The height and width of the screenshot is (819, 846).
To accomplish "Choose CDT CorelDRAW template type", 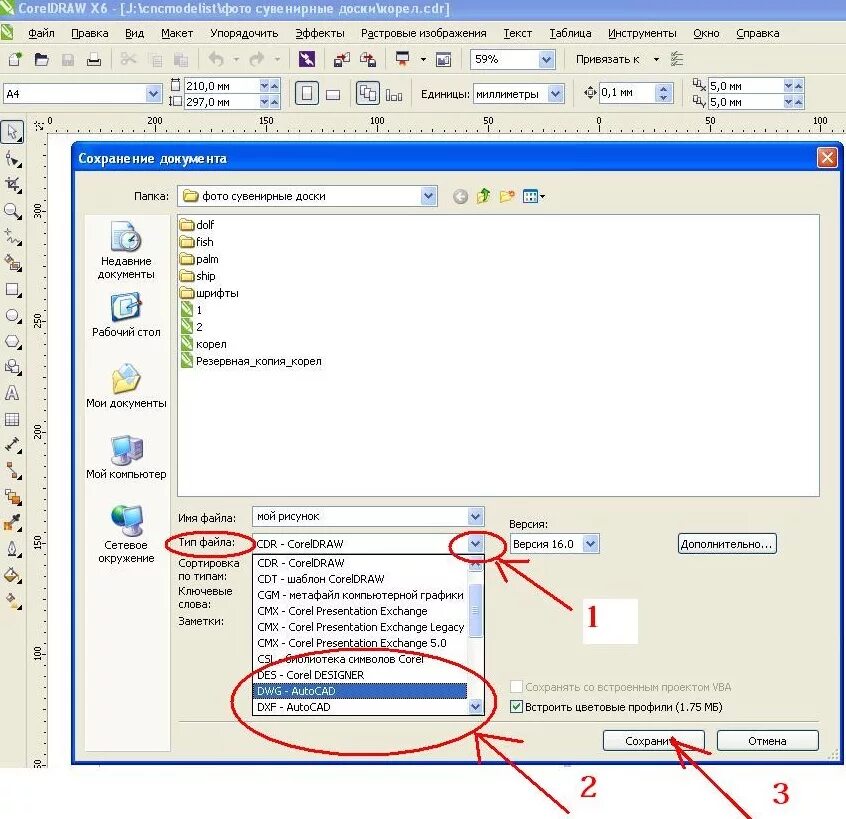I will (359, 579).
